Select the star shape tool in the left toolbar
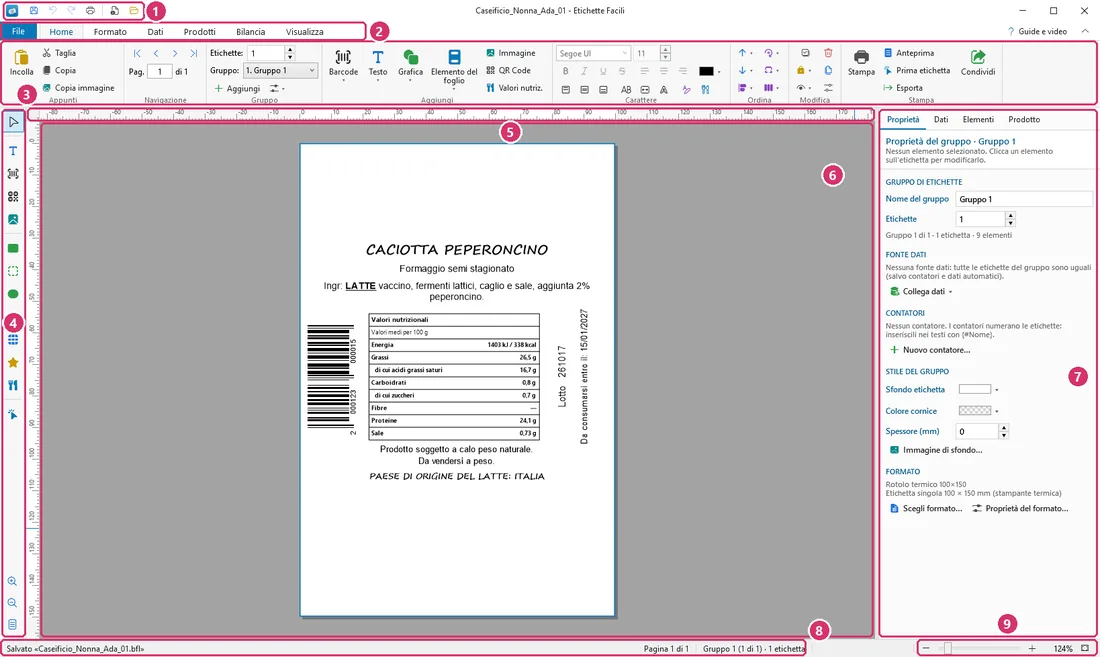The height and width of the screenshot is (657, 1100). click(x=13, y=363)
